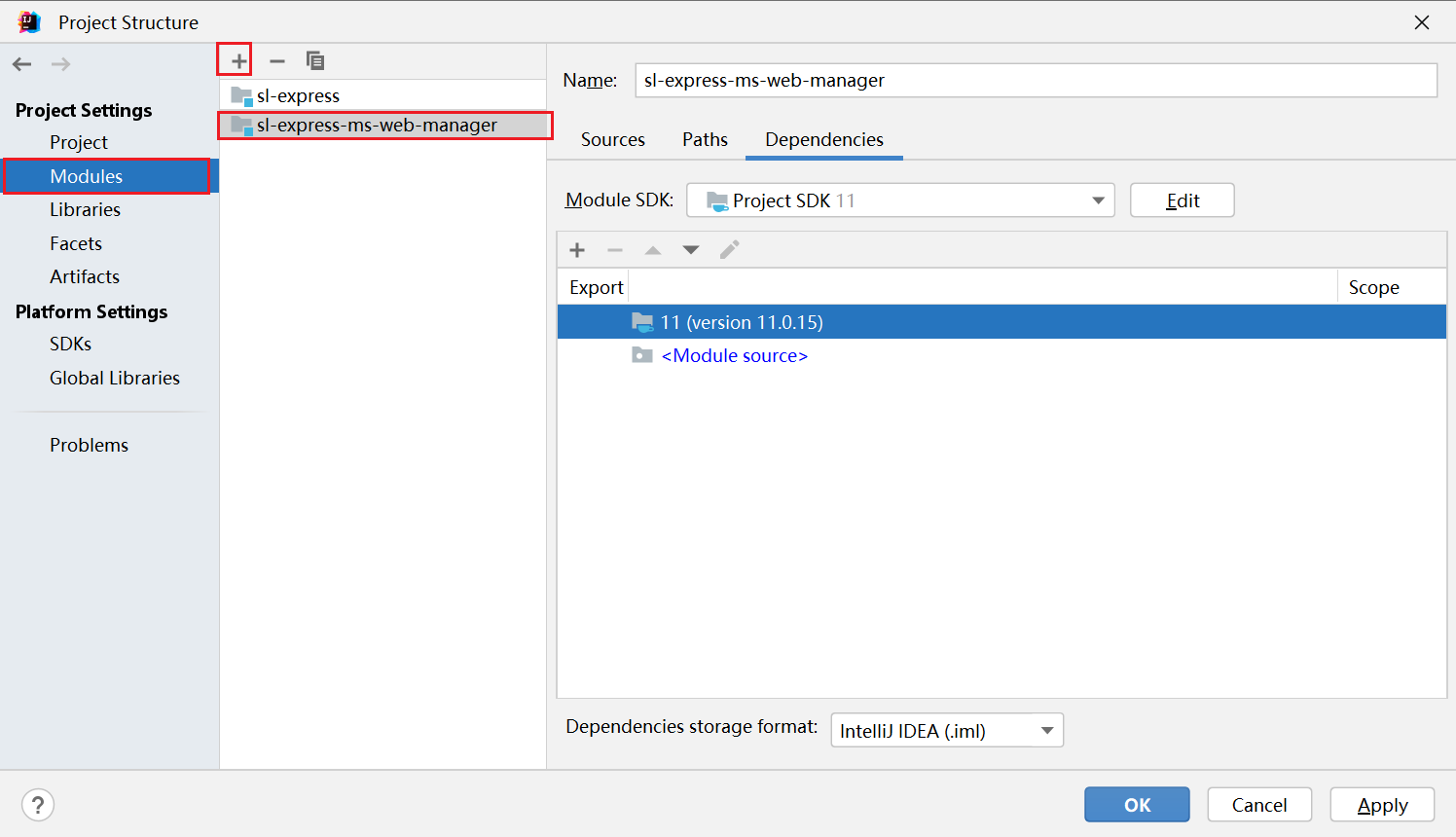
Task: Copy the selected module with the copy icon
Action: coord(315,61)
